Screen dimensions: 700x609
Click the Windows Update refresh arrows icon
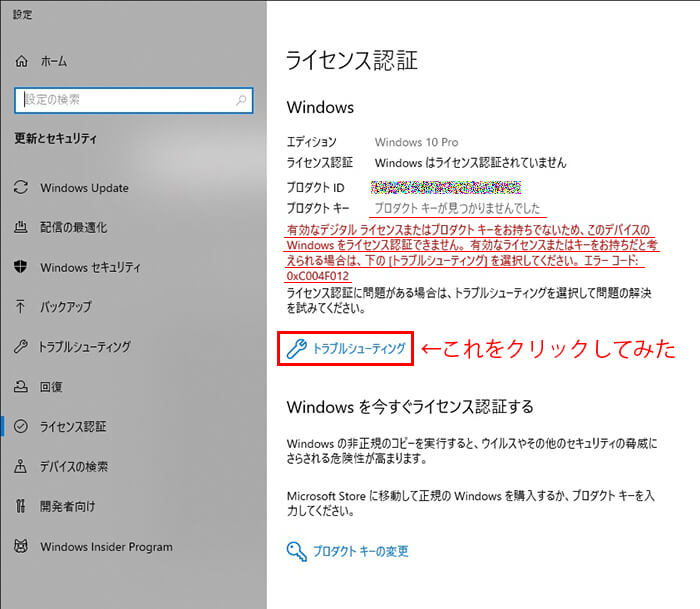point(21,187)
